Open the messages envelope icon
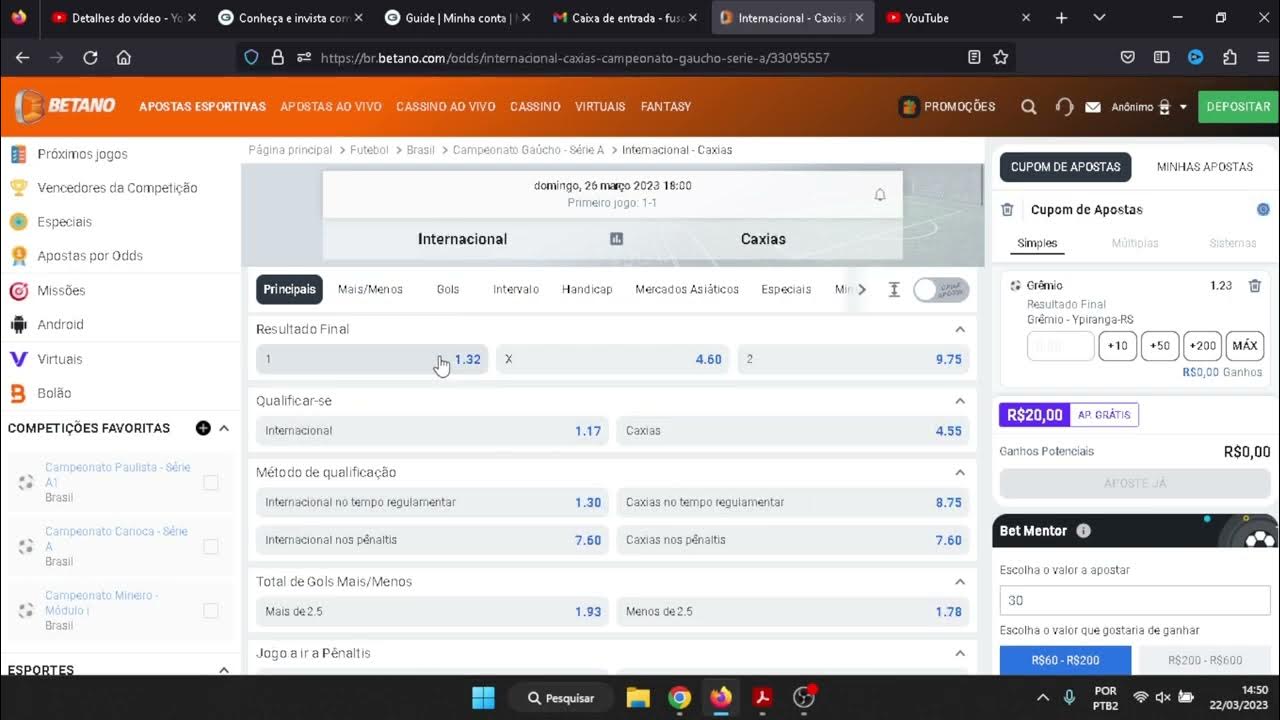 (1093, 107)
